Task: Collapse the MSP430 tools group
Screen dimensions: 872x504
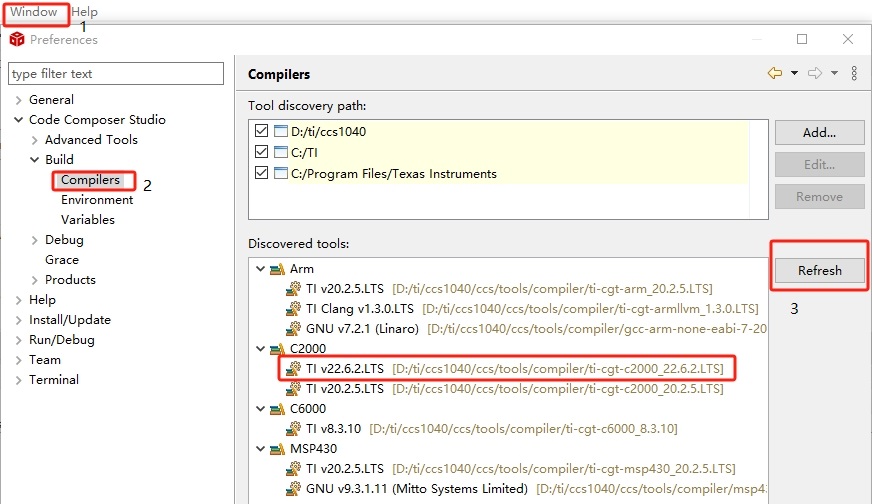Action: [260, 449]
